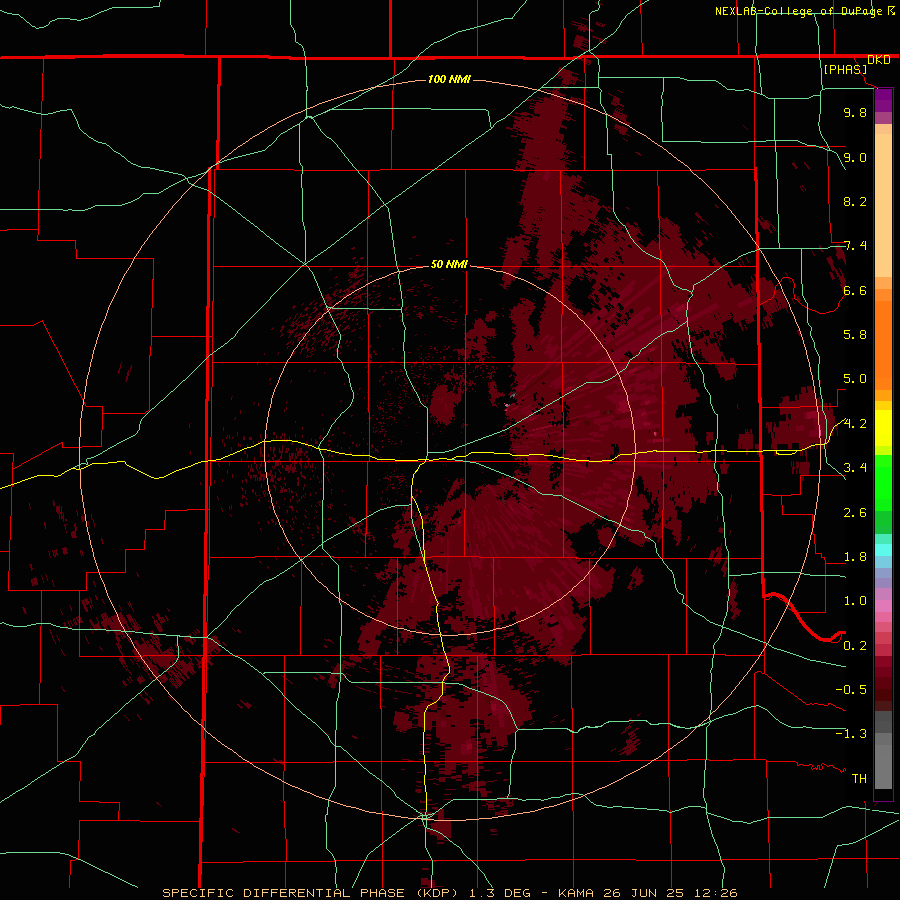
Task: Select the 1.0 scale value
Action: click(x=855, y=601)
